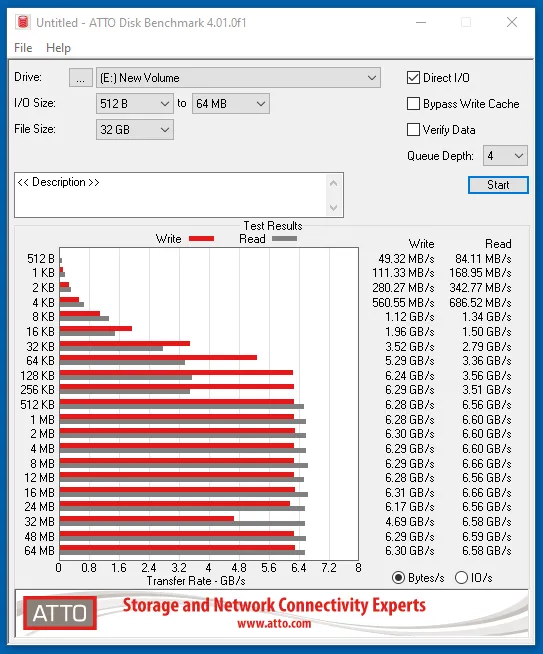
Task: Click the 4 KB write value 560.55 MB/s
Action: pos(403,302)
